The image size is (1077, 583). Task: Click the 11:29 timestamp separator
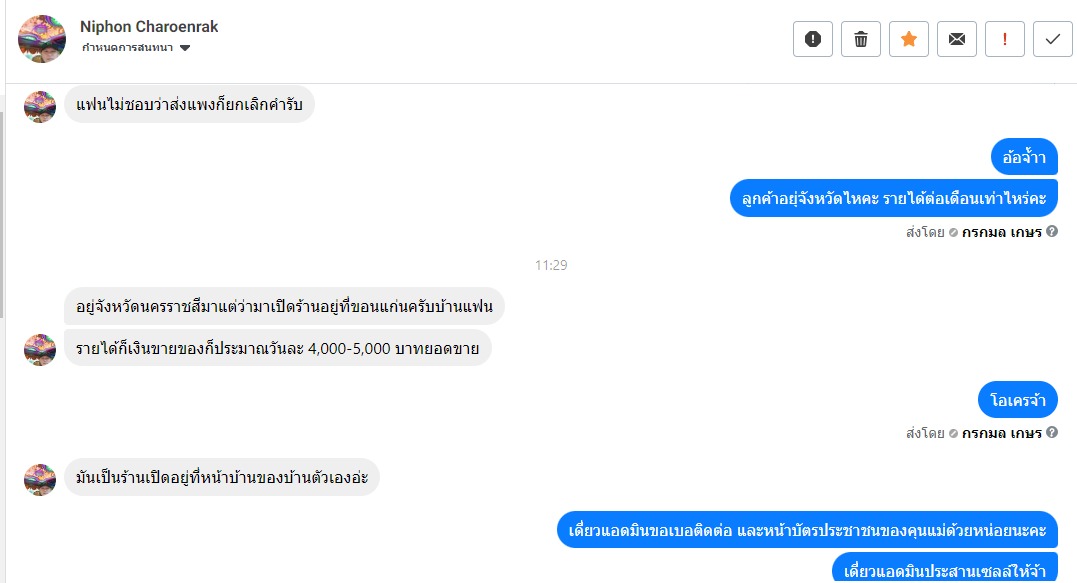coord(551,265)
